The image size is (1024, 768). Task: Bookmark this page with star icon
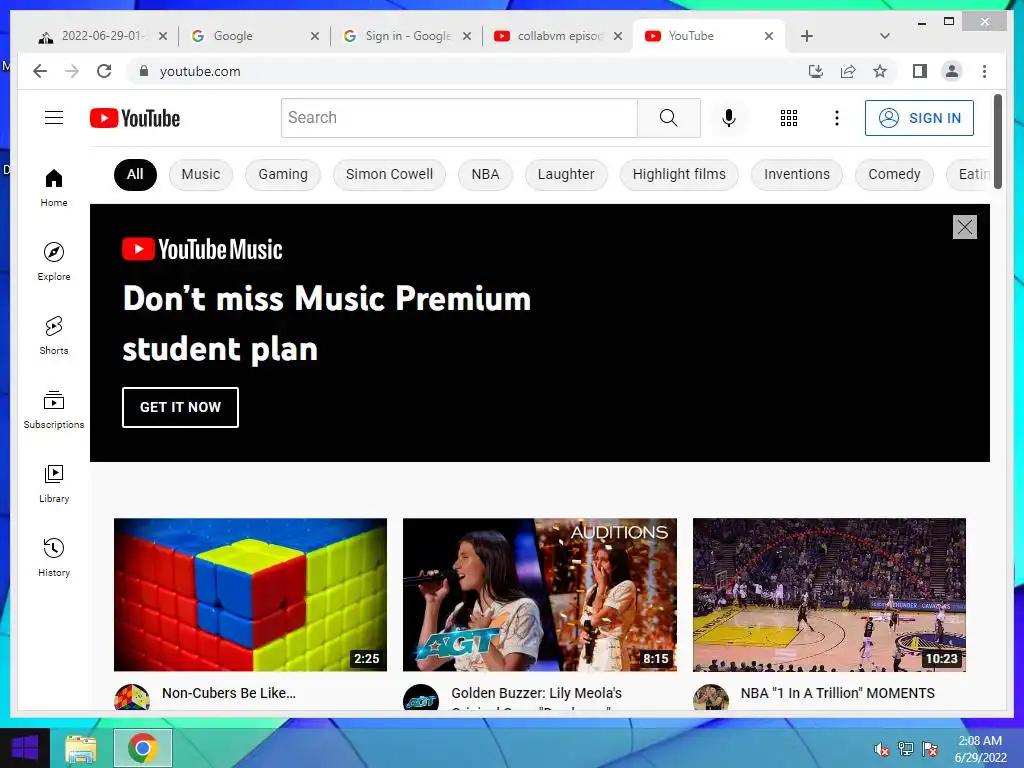(880, 71)
